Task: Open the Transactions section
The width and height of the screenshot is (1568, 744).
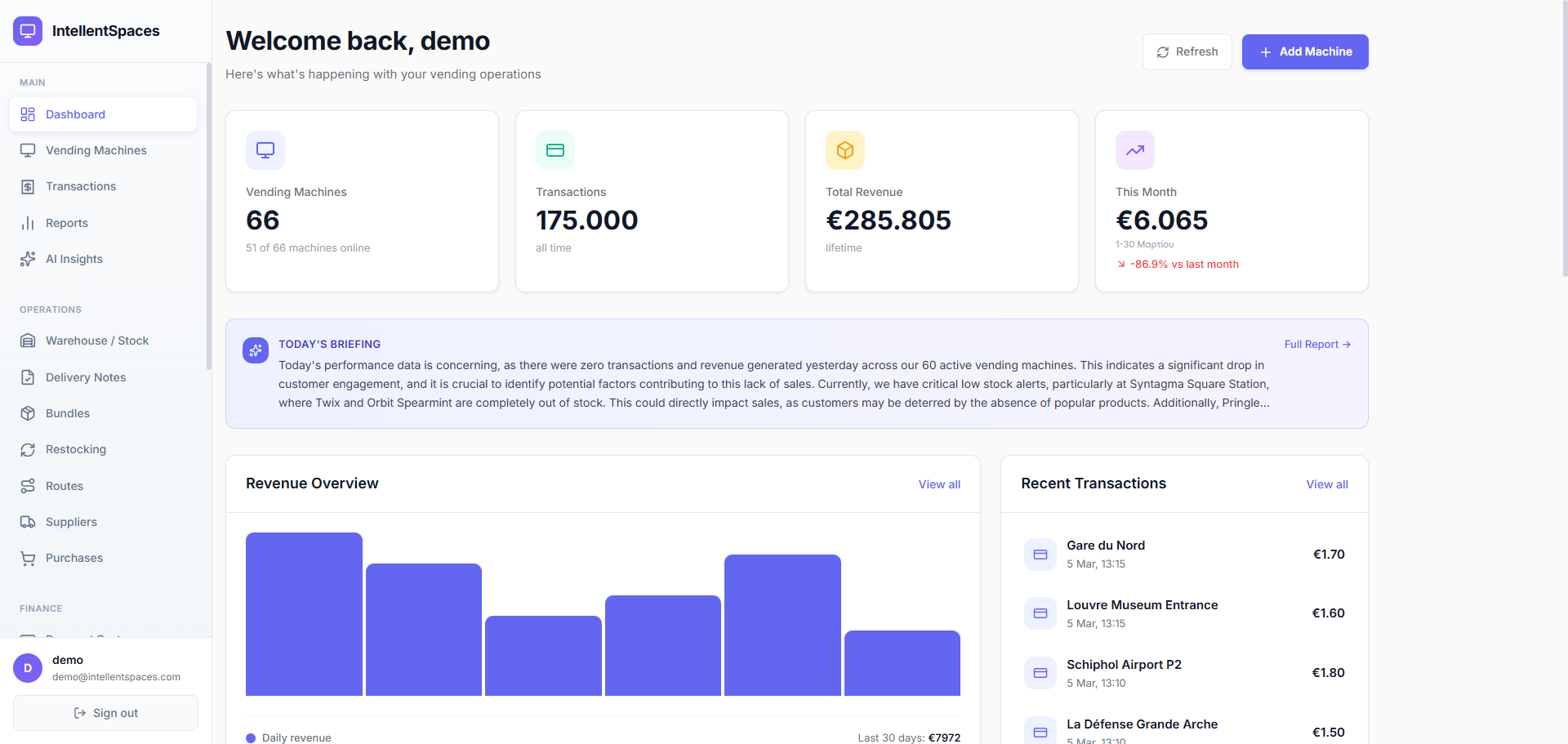Action: coord(104,187)
